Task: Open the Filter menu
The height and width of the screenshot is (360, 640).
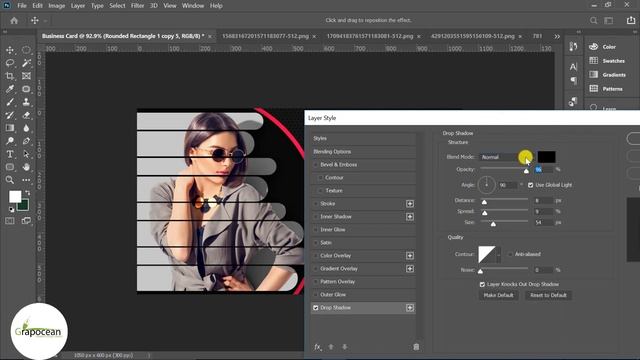Action: pyautogui.click(x=138, y=6)
